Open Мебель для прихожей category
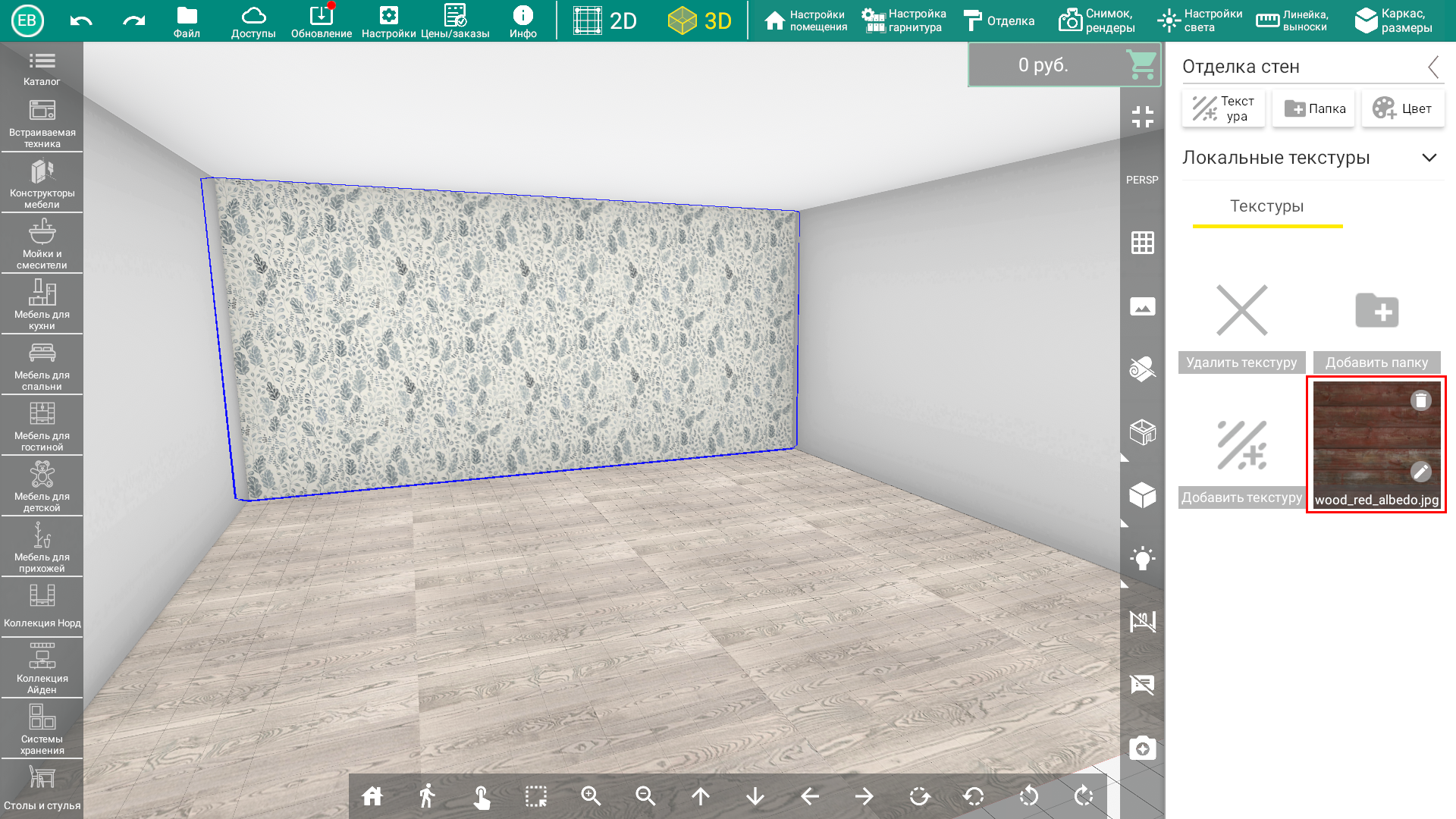 42,548
